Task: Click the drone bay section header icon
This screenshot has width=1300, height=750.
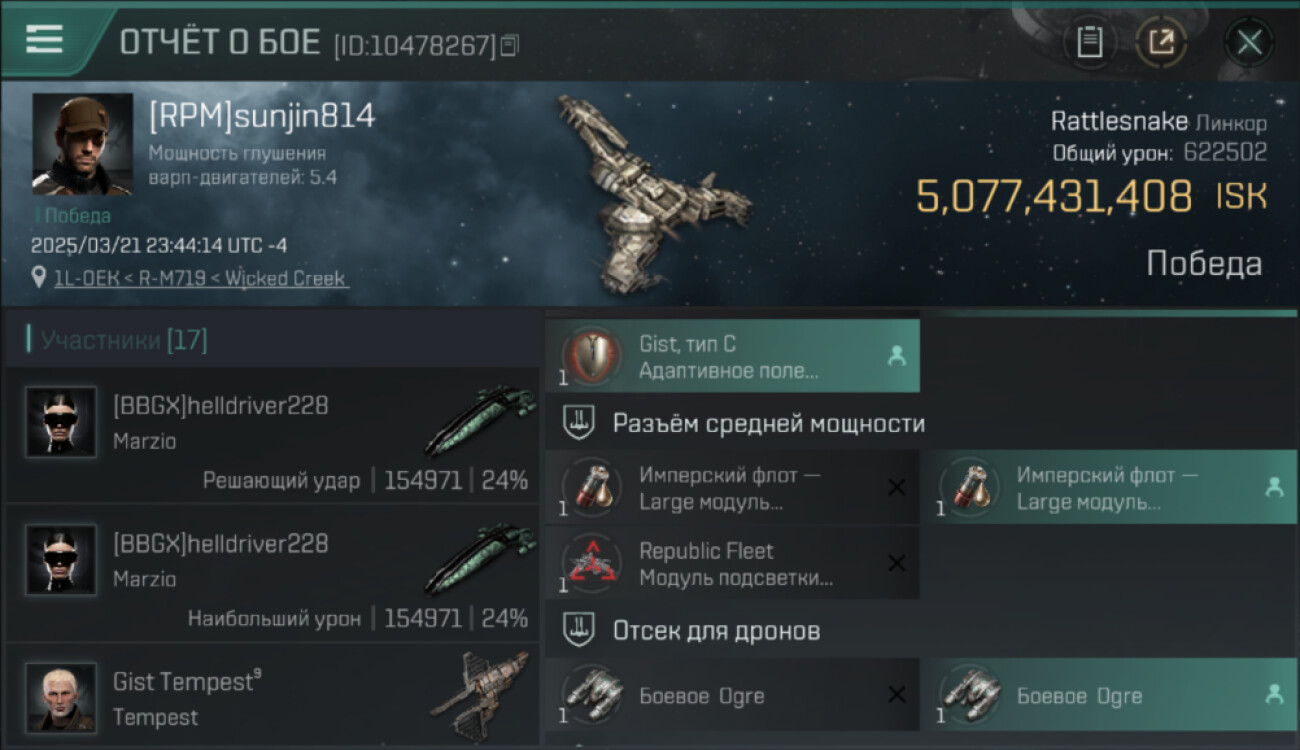Action: click(580, 630)
